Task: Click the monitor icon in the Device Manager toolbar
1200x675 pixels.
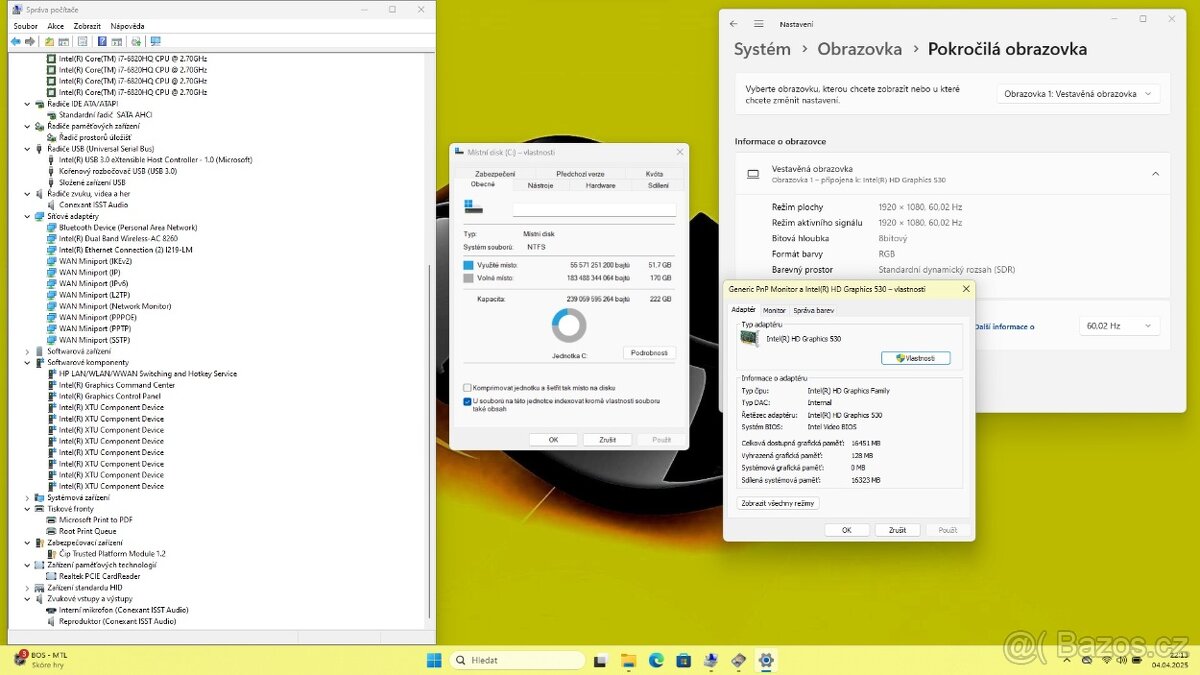Action: point(155,41)
